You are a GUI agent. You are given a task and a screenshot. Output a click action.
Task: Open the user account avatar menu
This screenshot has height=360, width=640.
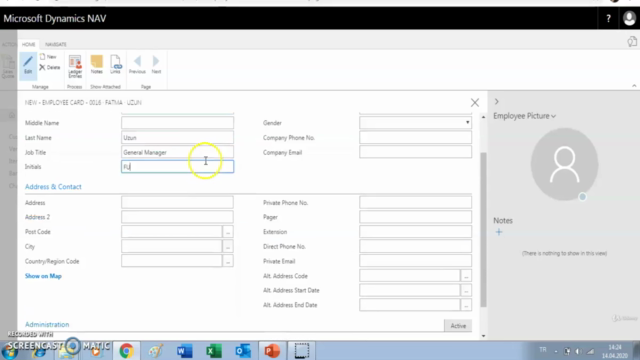click(629, 18)
